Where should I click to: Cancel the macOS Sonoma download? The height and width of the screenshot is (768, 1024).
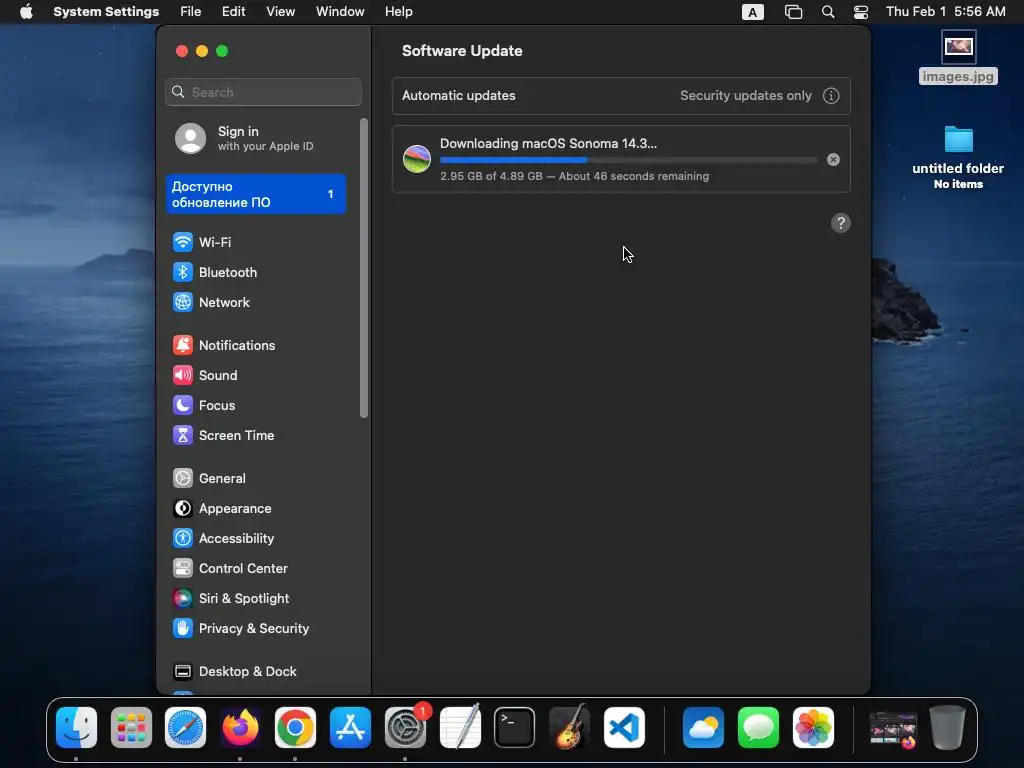click(x=833, y=160)
